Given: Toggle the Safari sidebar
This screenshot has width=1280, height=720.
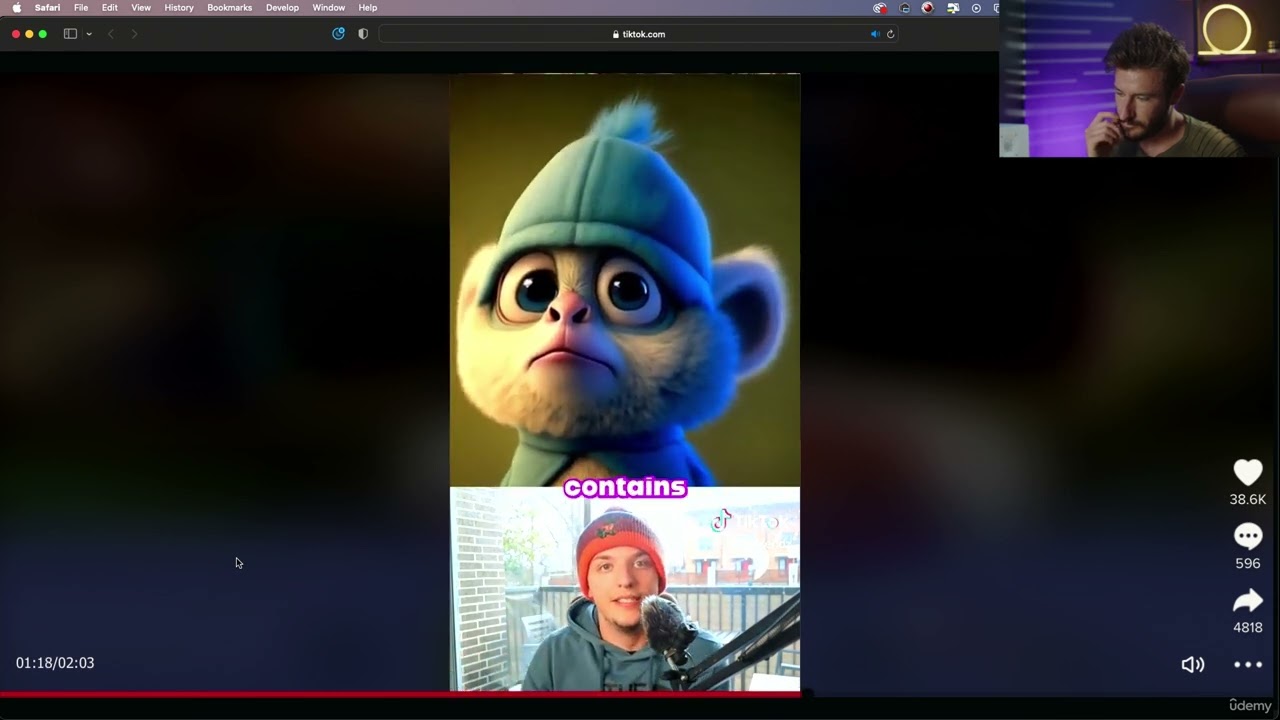Looking at the screenshot, I should [70, 34].
